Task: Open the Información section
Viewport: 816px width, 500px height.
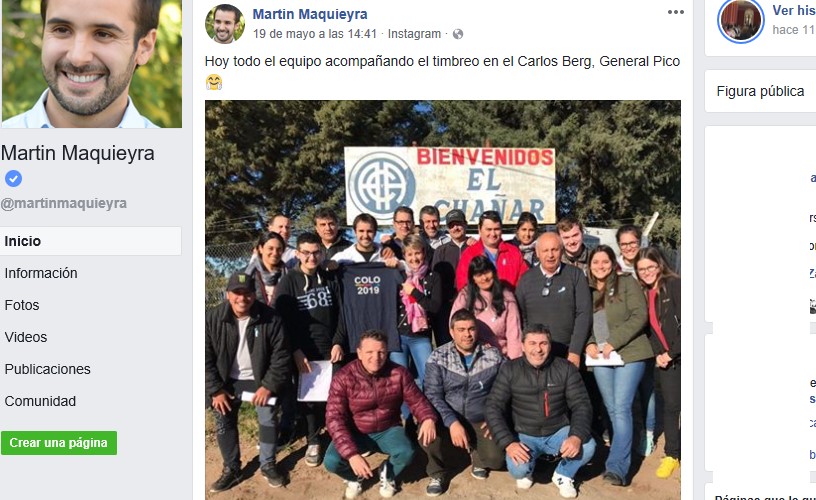Action: 41,273
